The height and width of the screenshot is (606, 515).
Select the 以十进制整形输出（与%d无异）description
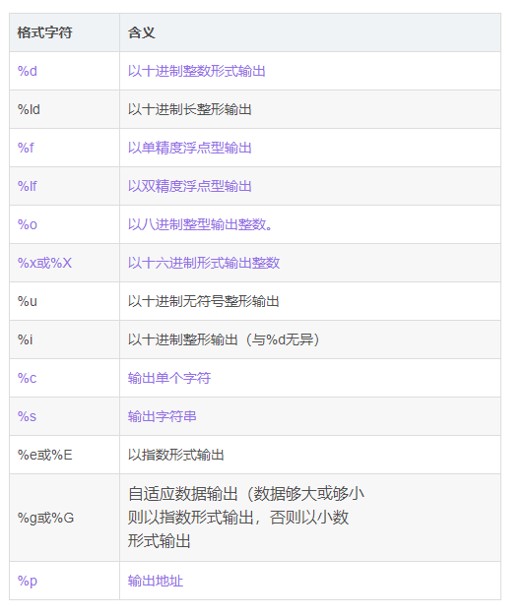(224, 340)
